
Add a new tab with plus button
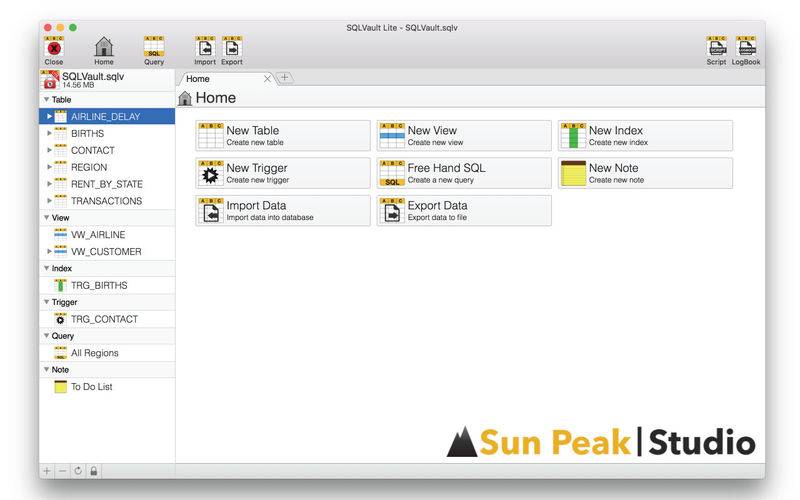284,78
